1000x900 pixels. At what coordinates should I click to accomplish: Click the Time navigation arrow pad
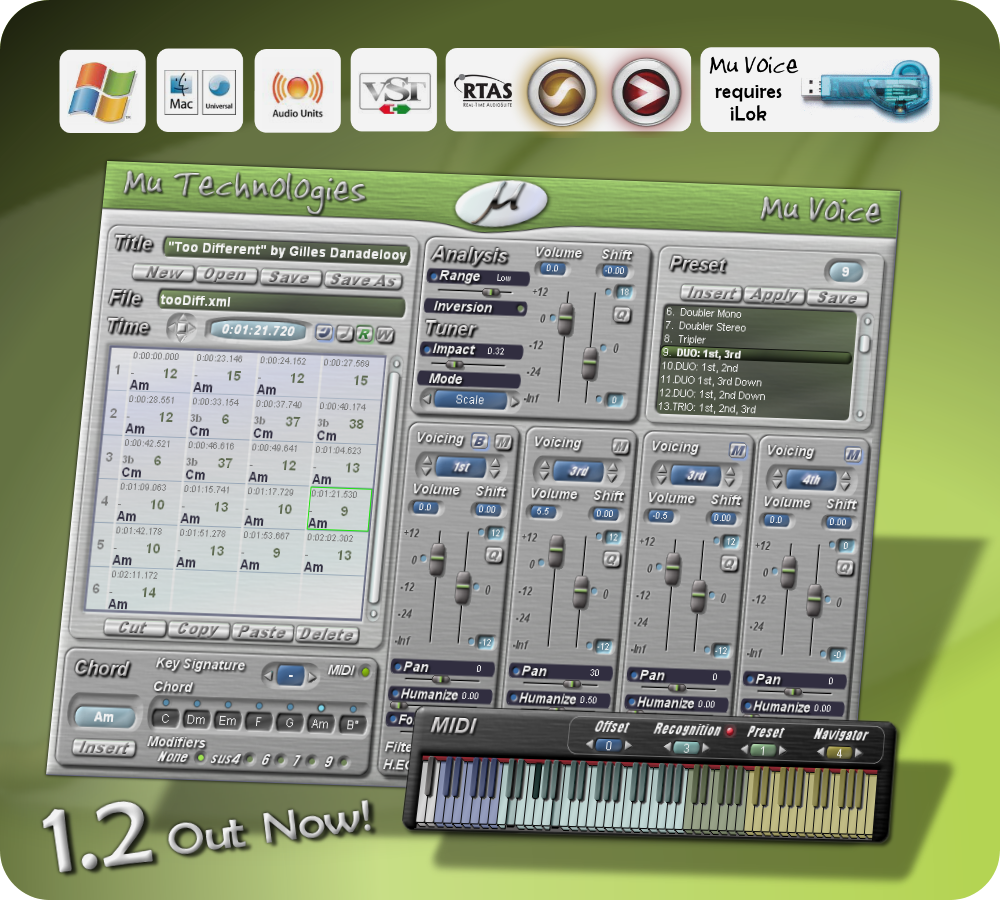click(182, 328)
